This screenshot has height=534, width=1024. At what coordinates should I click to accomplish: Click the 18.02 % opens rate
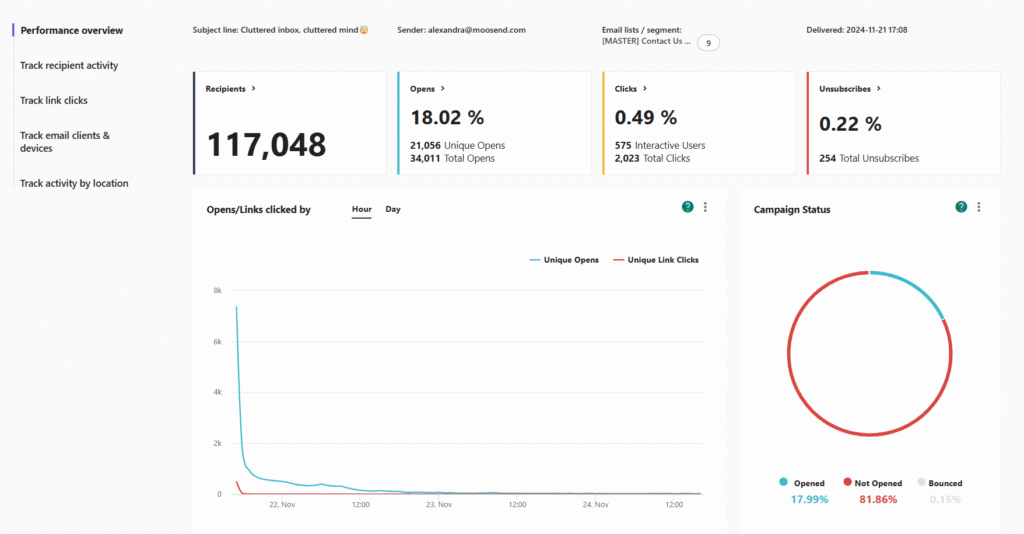[447, 118]
